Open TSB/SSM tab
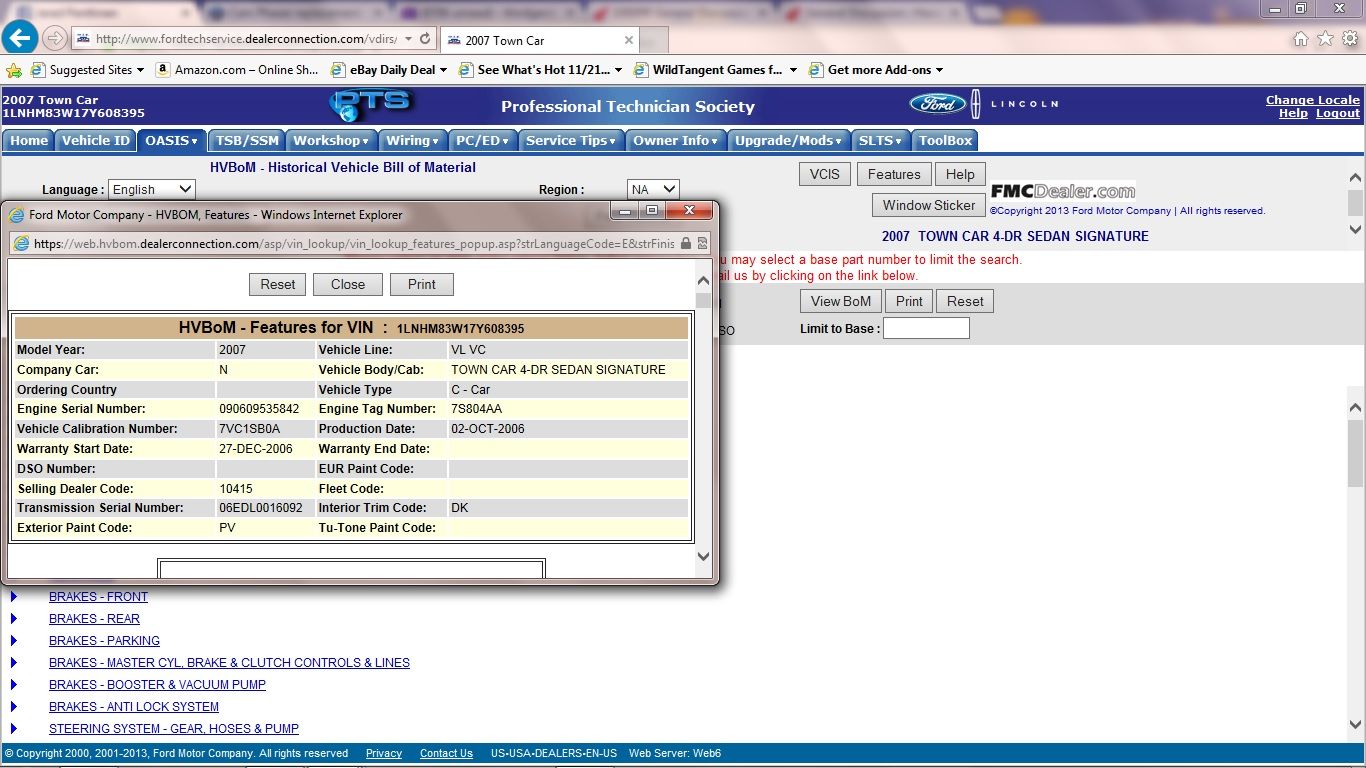1366x768 pixels. [x=247, y=140]
